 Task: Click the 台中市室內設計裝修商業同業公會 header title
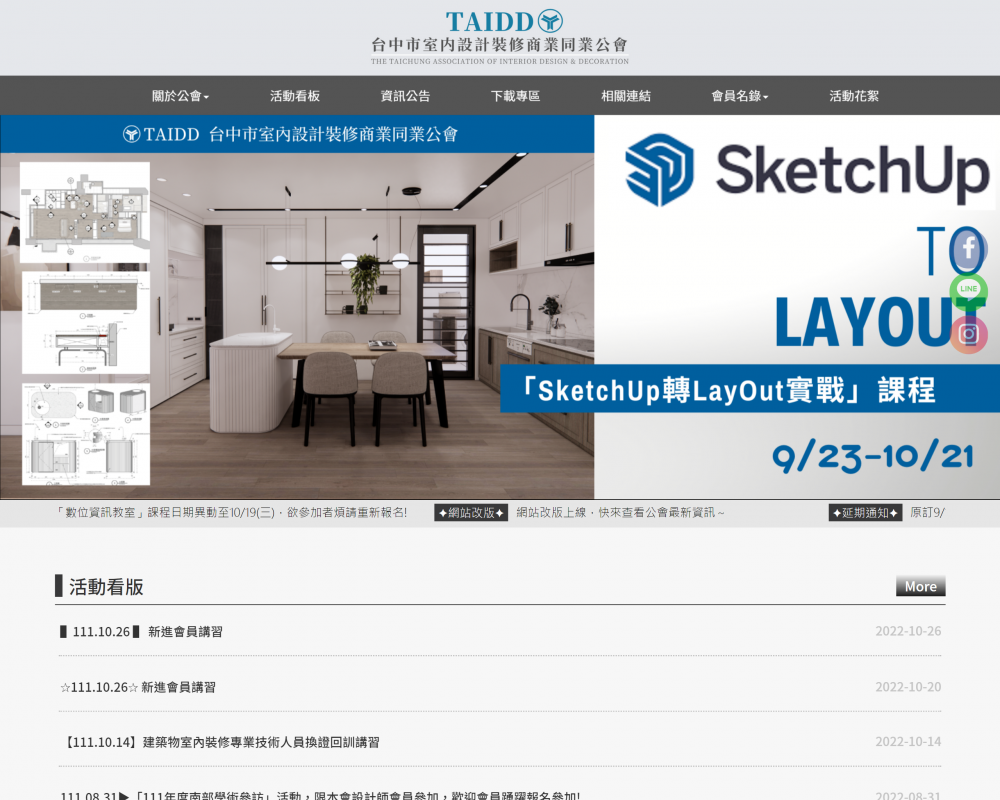(x=499, y=45)
